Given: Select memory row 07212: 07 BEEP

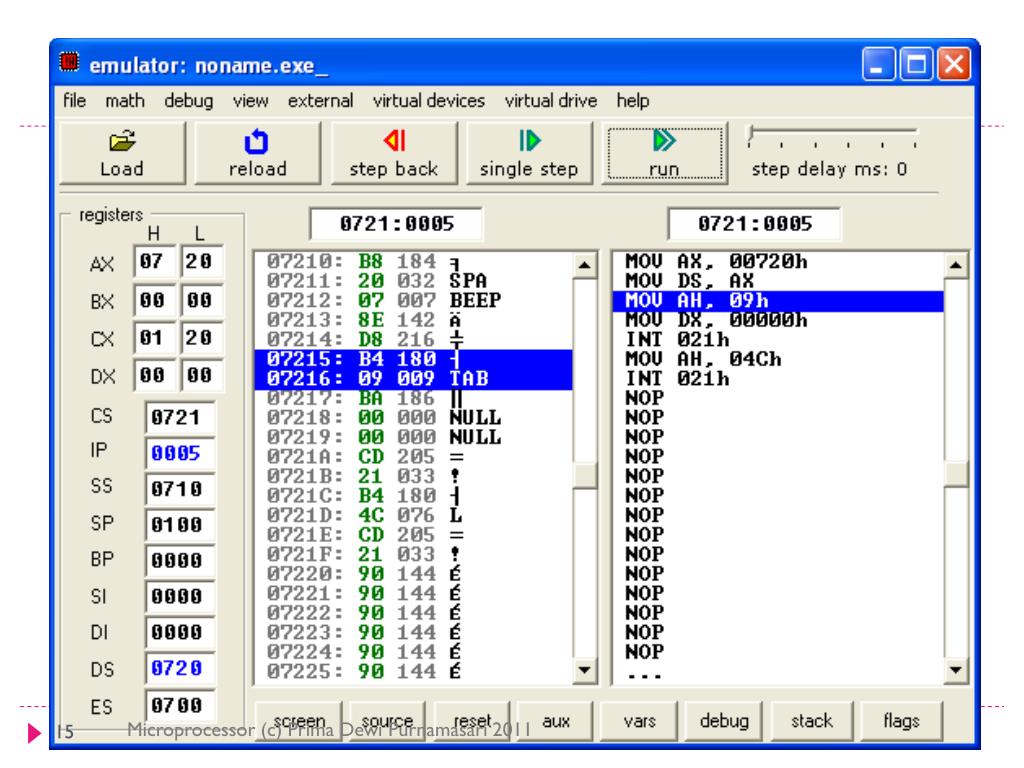Looking at the screenshot, I should click(413, 301).
